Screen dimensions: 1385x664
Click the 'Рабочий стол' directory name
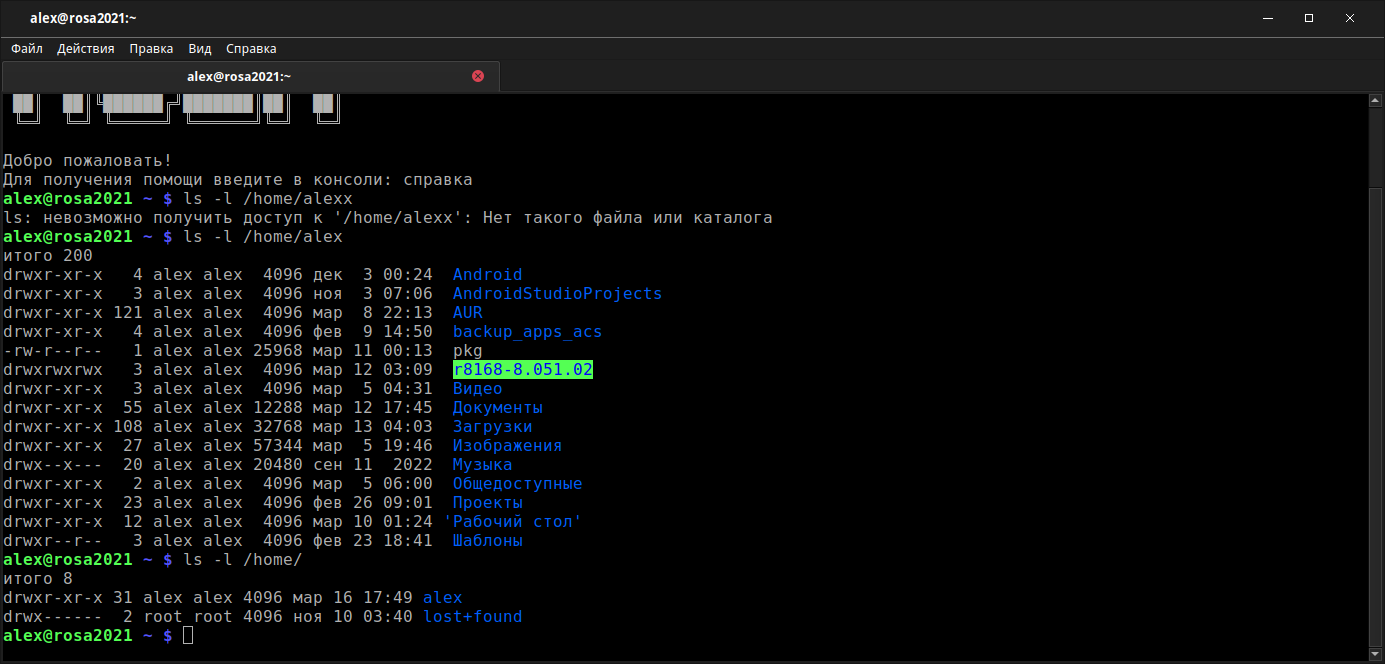point(513,521)
